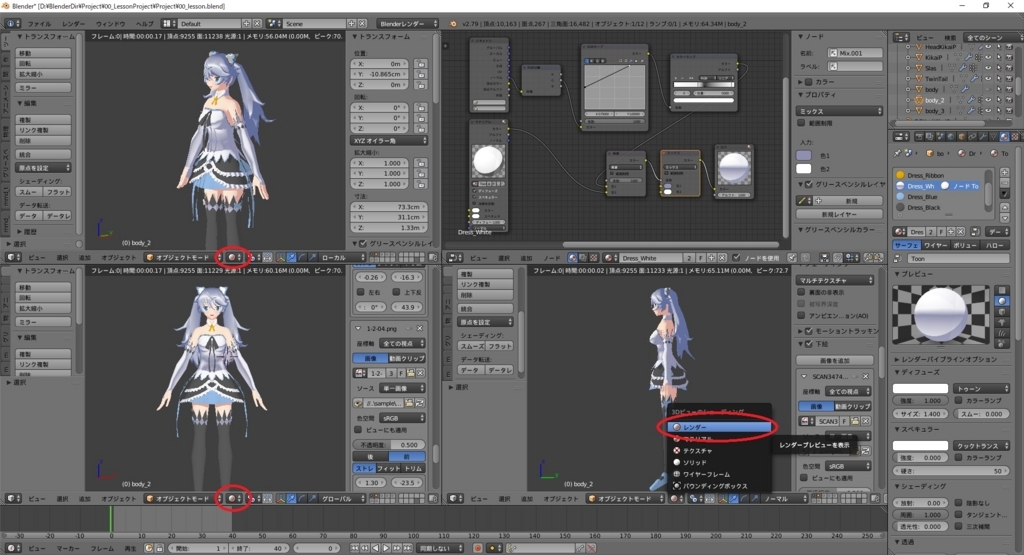1024x555 pixels.
Task: Open the ファイル menu
Action: pyautogui.click(x=39, y=24)
